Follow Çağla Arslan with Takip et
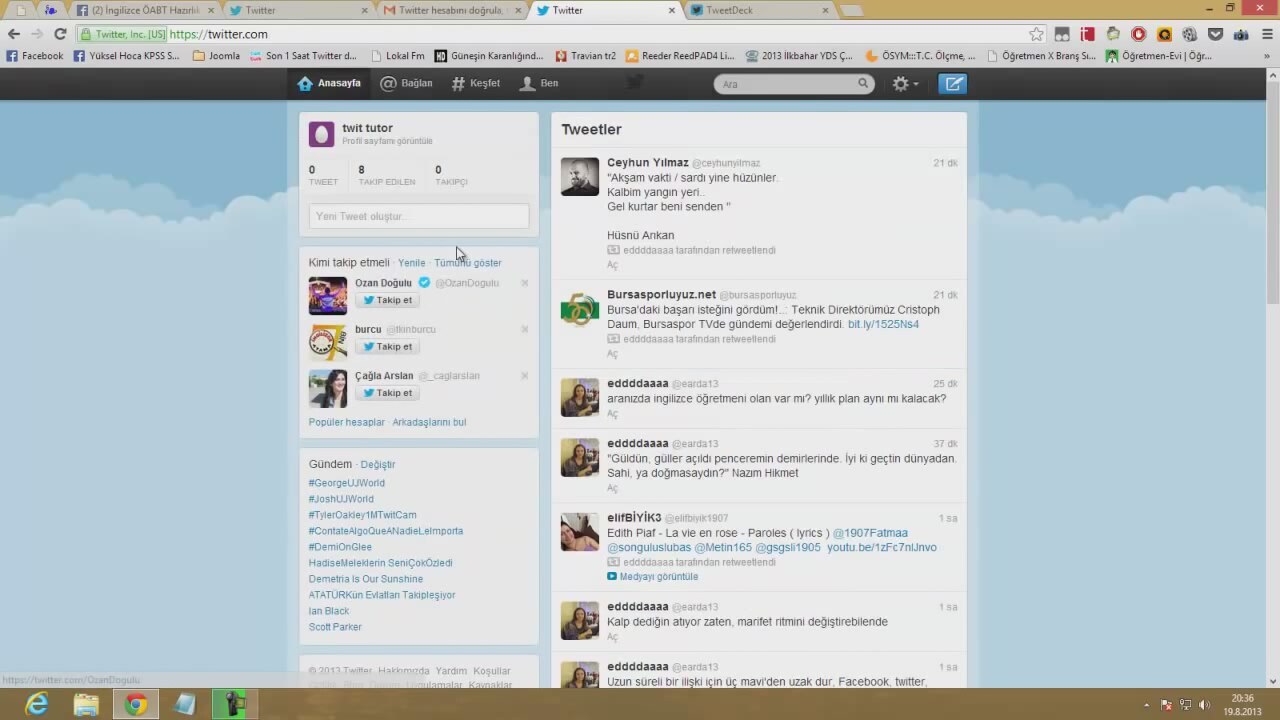The image size is (1280, 720). click(x=387, y=393)
